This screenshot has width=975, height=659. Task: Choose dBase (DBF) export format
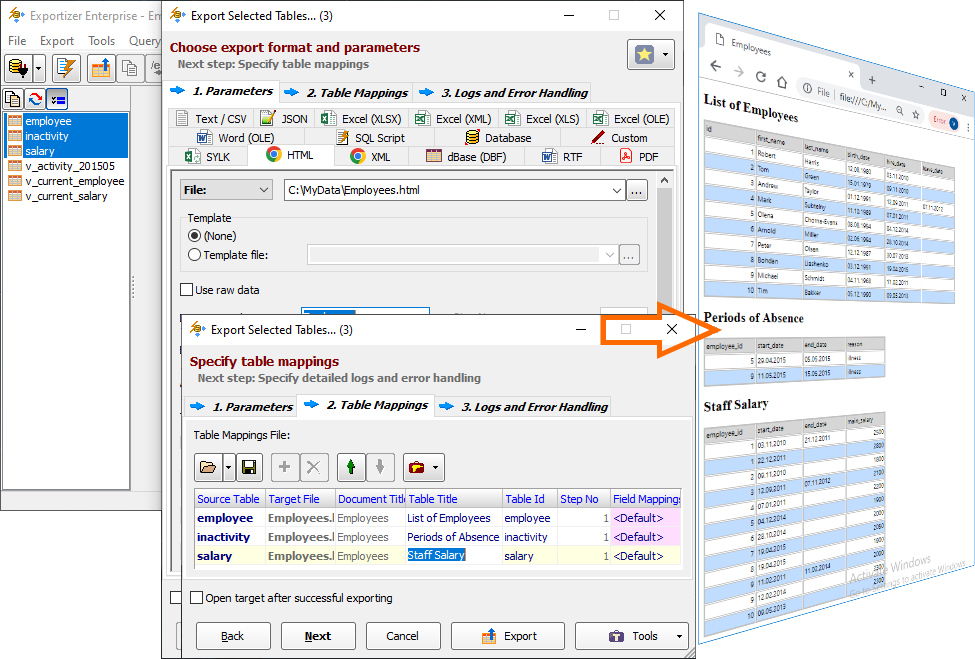tap(466, 157)
